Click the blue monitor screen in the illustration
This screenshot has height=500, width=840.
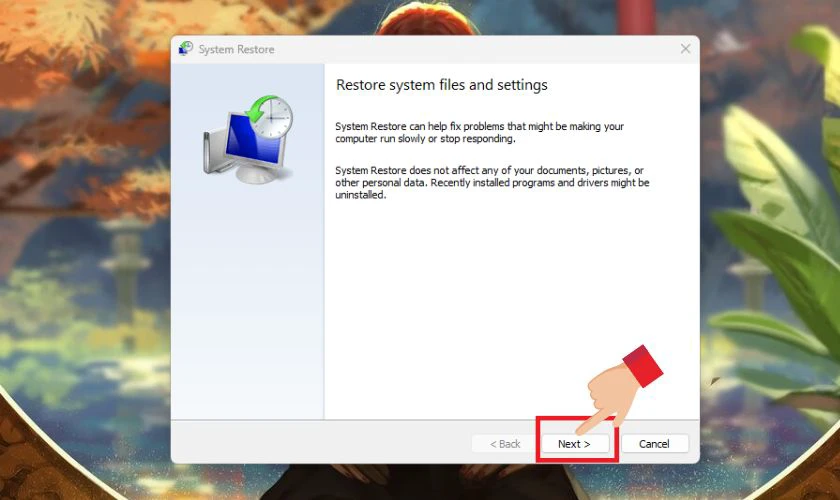click(x=253, y=140)
